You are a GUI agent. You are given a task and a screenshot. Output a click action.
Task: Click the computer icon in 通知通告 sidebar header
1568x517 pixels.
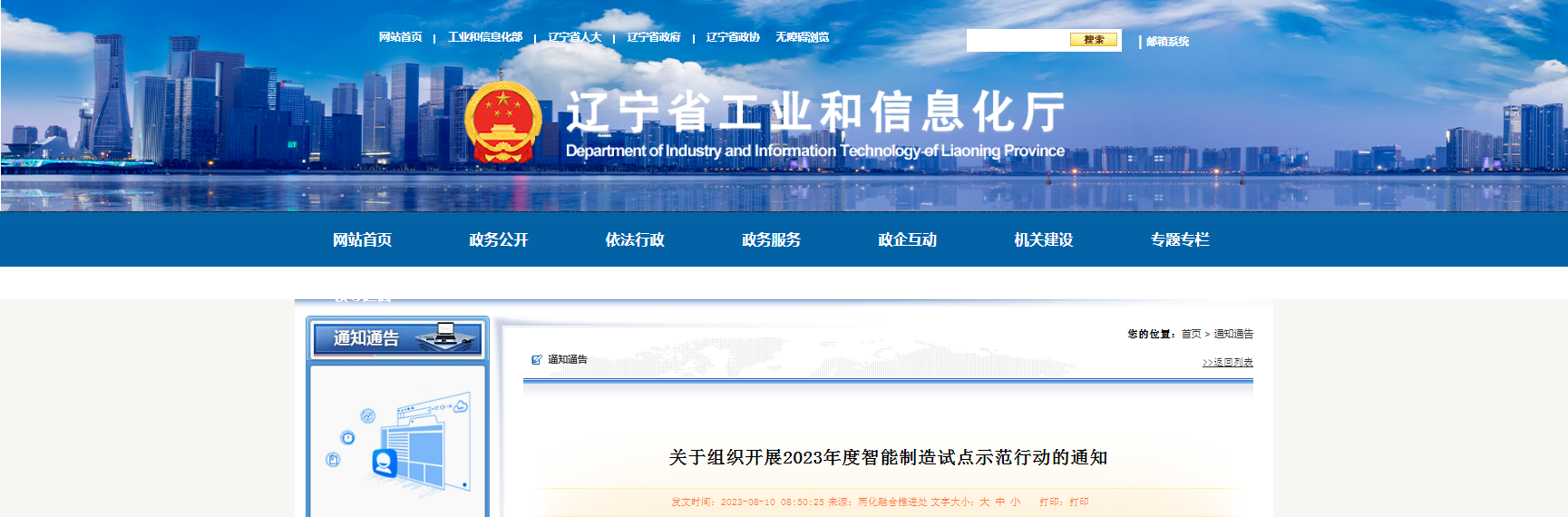[445, 335]
